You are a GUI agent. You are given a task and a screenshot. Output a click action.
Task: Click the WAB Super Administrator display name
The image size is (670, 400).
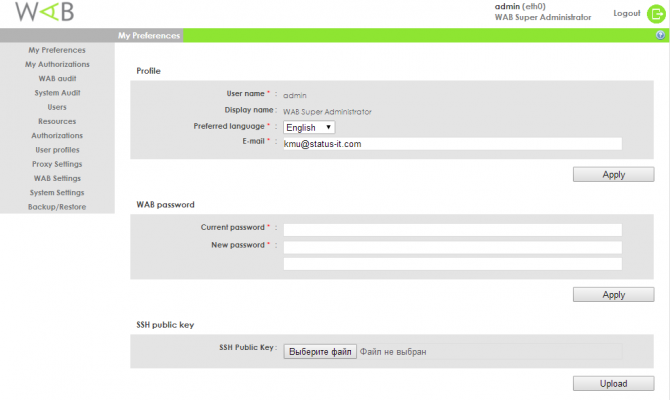pyautogui.click(x=327, y=112)
